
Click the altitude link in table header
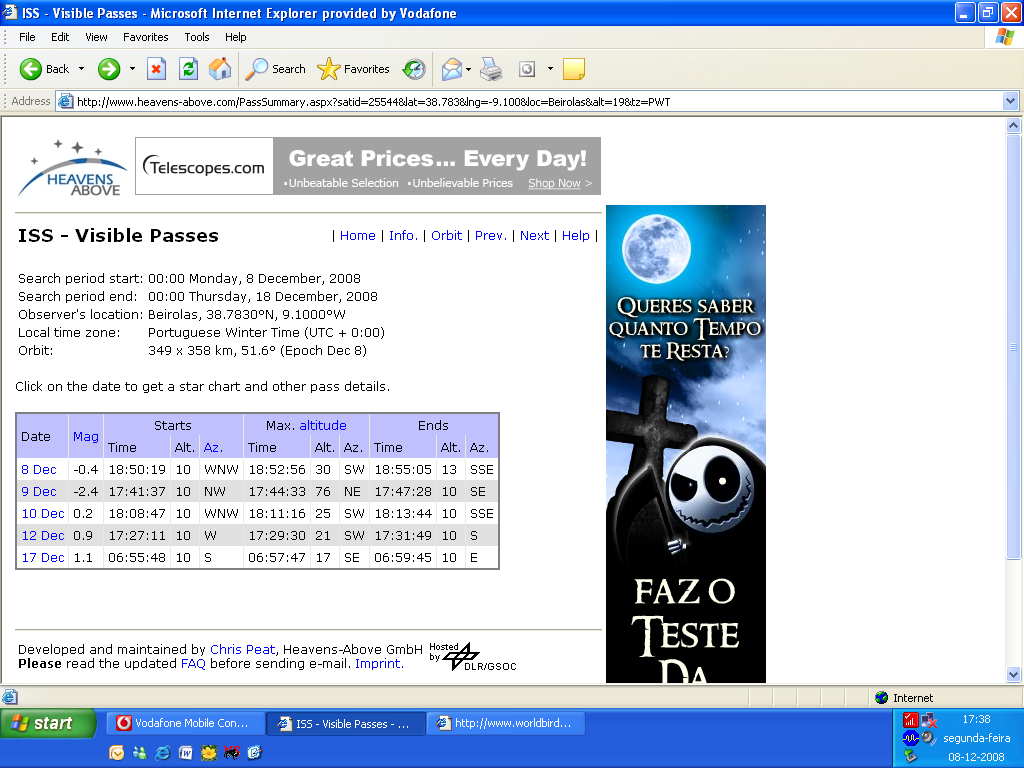[x=323, y=425]
